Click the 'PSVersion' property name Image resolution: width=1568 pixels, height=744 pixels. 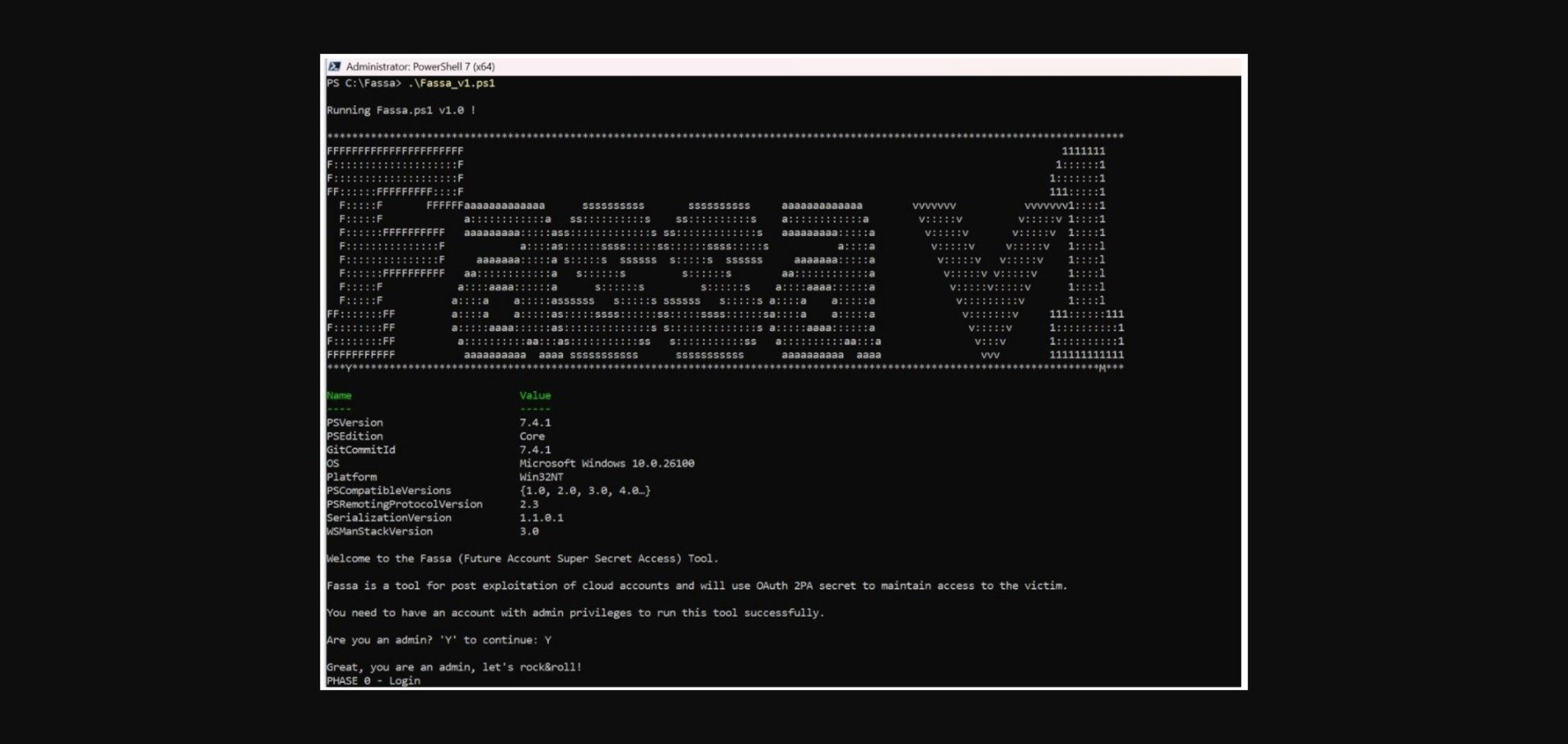(354, 423)
